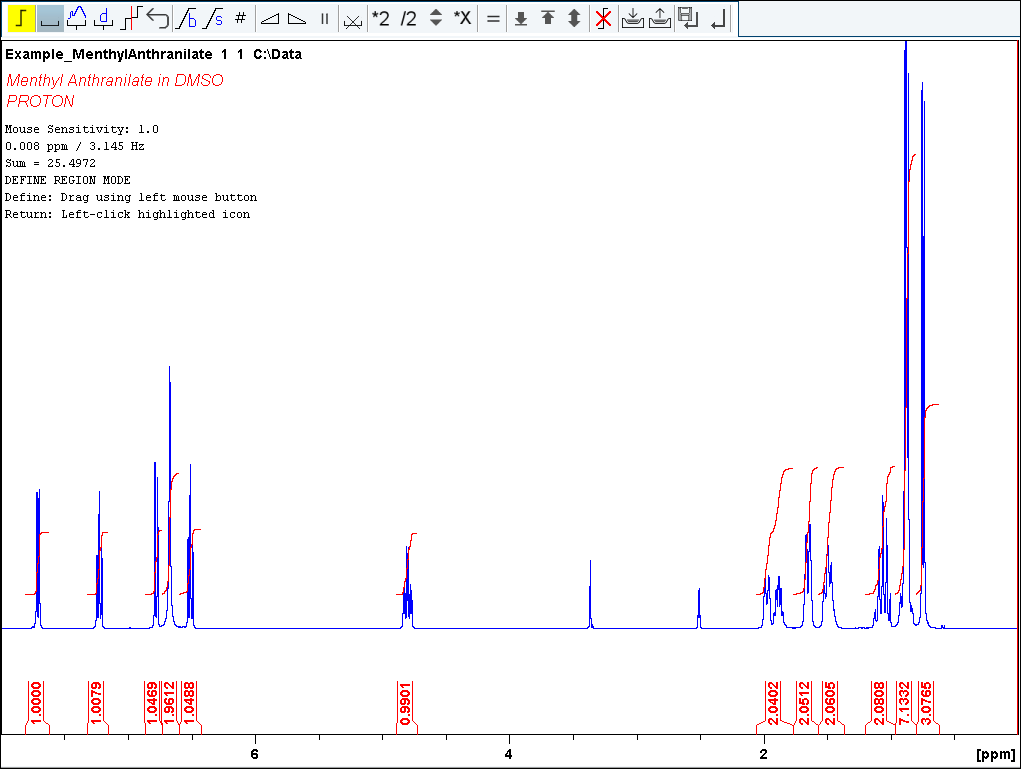
Task: Click the down-arrow-to-line shift icon
Action: (x=521, y=18)
